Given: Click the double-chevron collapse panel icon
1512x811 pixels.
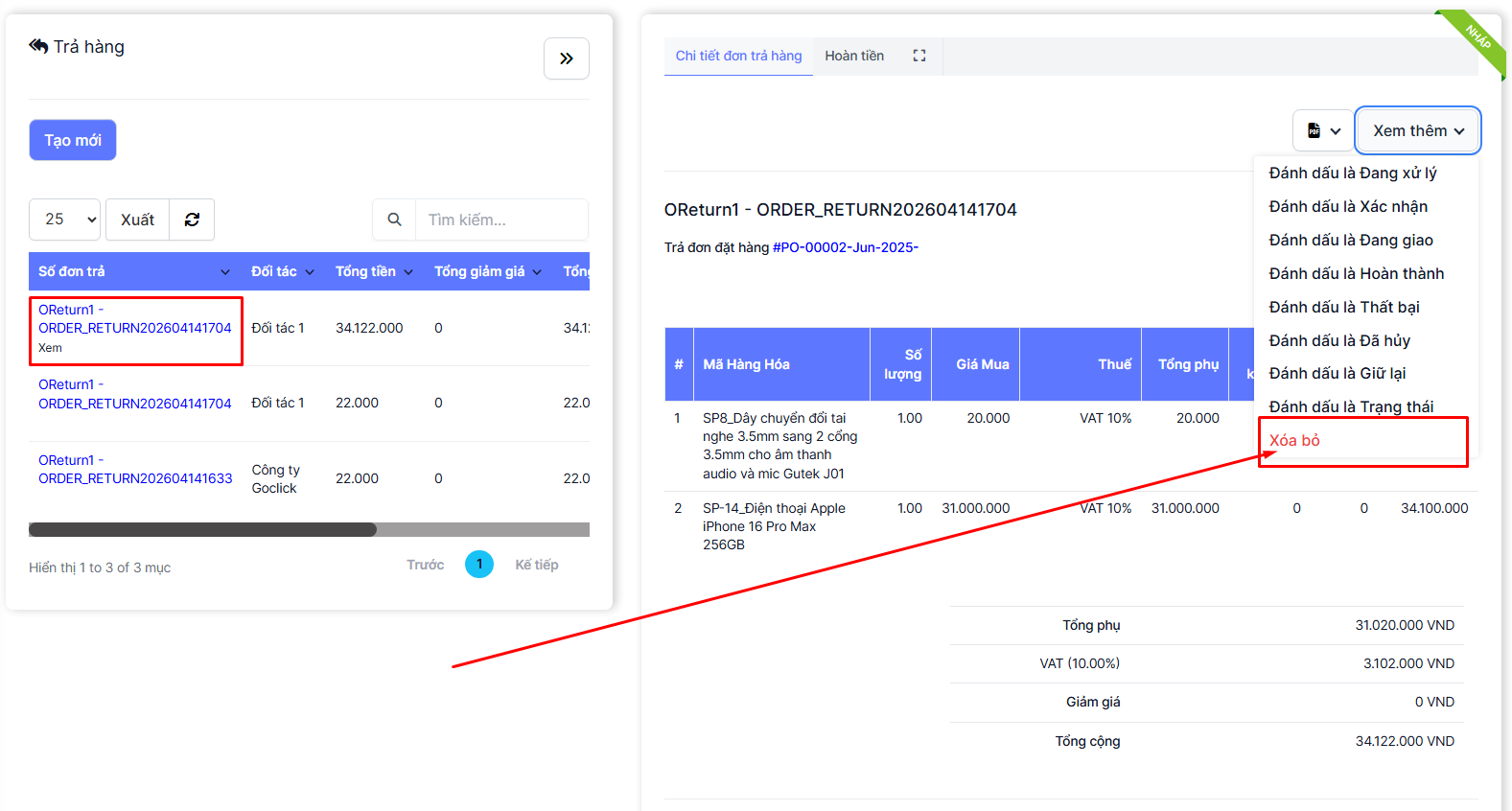Looking at the screenshot, I should (x=566, y=58).
